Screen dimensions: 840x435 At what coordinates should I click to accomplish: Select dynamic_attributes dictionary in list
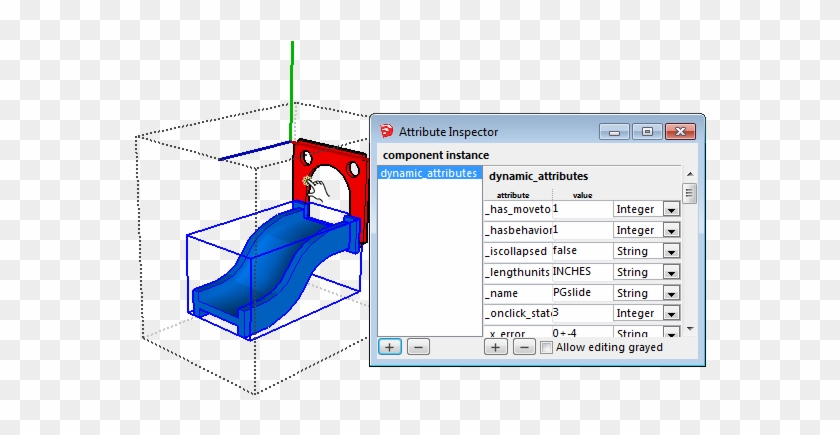coord(429,173)
